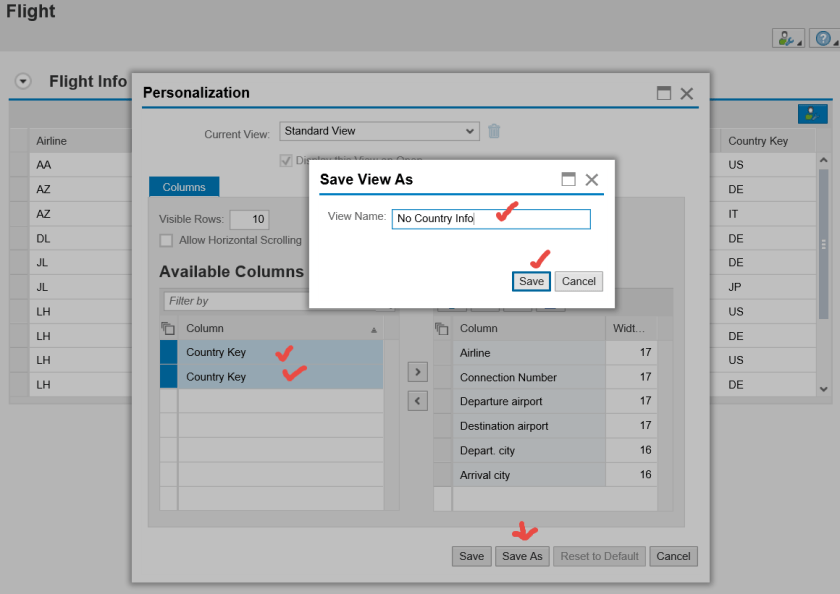The image size is (840, 594).
Task: Open the Current View dropdown
Action: point(472,131)
